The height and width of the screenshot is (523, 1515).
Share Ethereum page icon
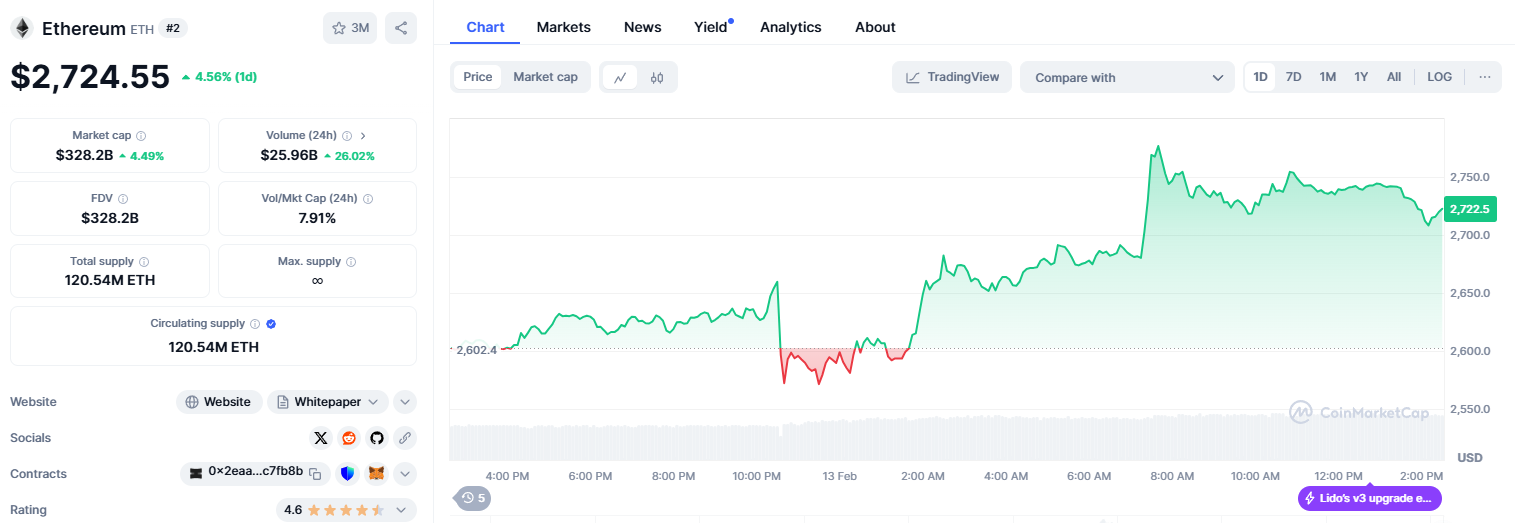point(401,28)
